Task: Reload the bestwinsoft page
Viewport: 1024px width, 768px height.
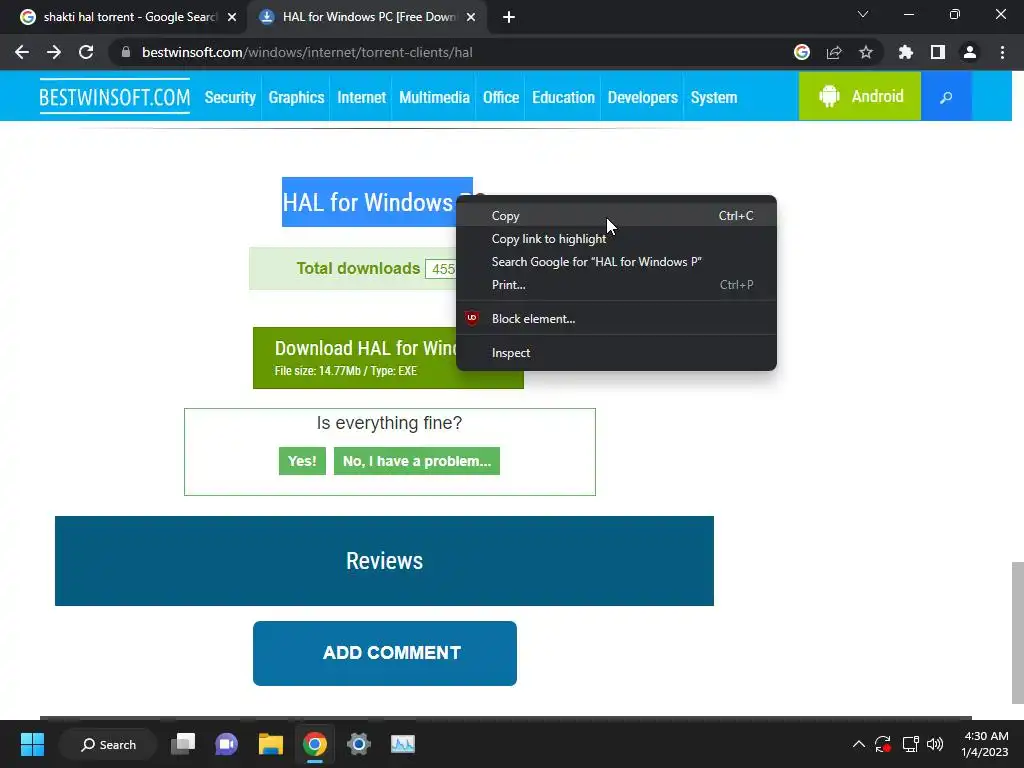Action: coord(86,52)
